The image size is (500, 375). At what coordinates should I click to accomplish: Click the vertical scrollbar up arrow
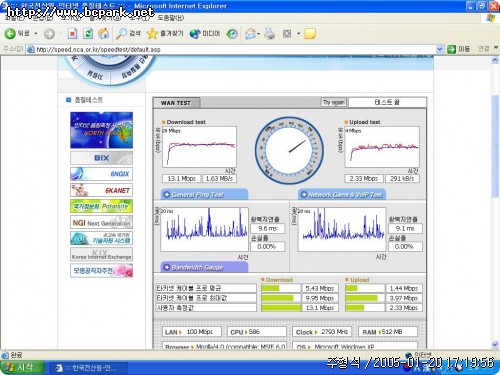495,60
